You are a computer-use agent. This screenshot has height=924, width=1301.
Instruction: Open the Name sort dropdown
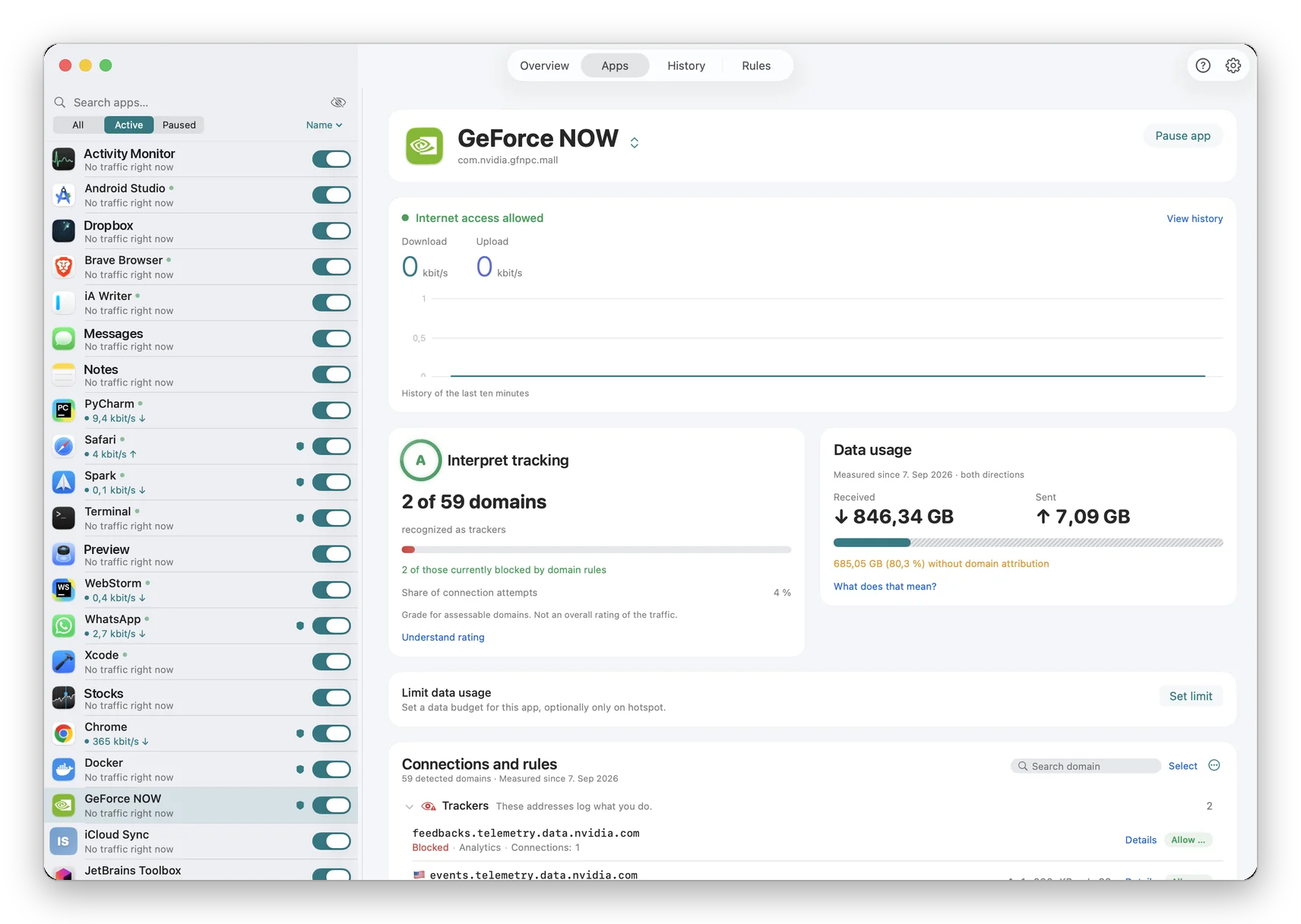(x=324, y=125)
